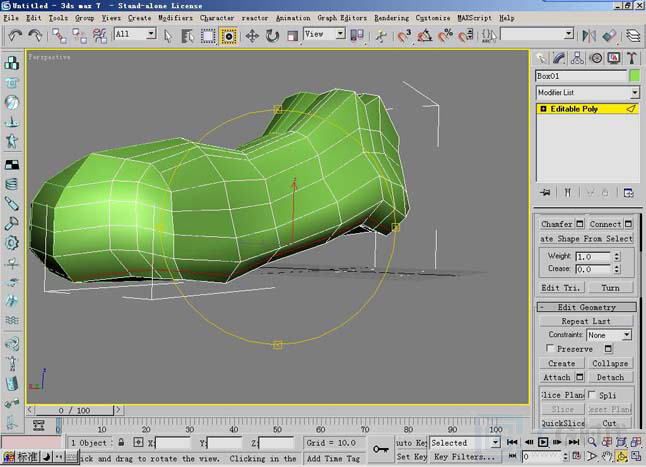Open the Constraints None dropdown

coord(609,335)
